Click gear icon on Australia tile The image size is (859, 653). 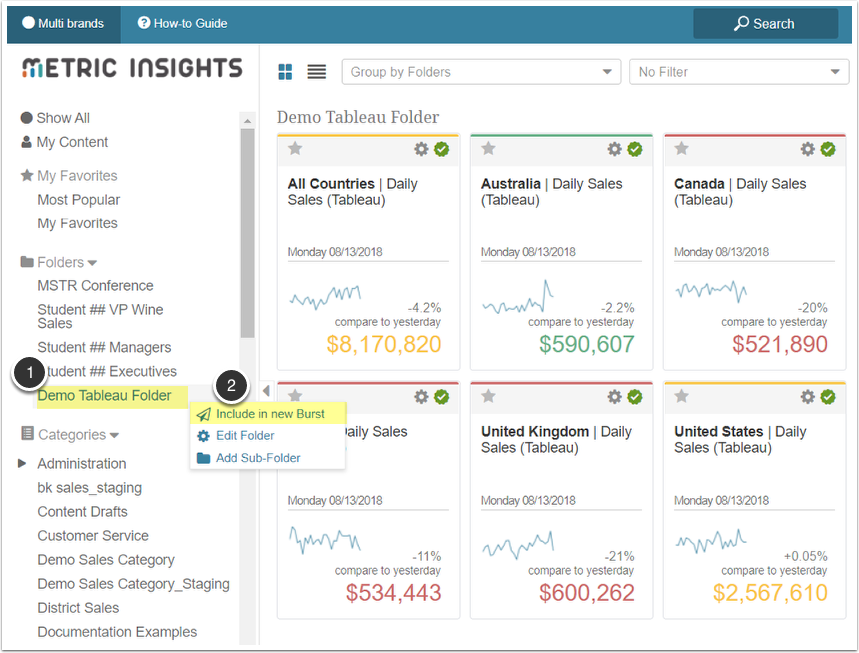coord(614,149)
